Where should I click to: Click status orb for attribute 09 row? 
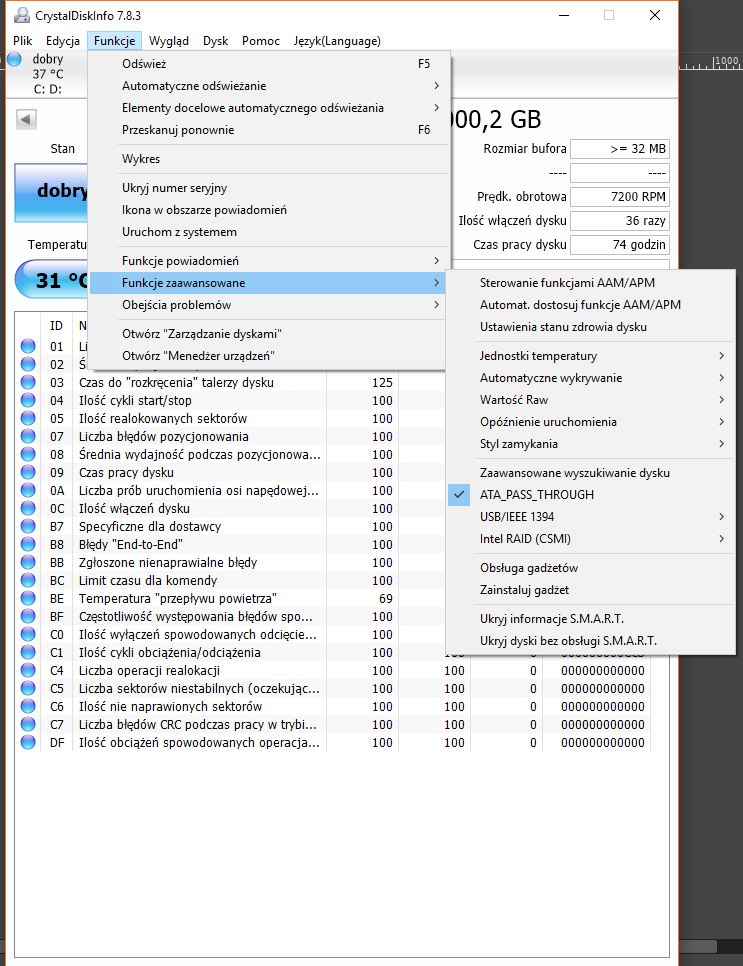(28, 473)
